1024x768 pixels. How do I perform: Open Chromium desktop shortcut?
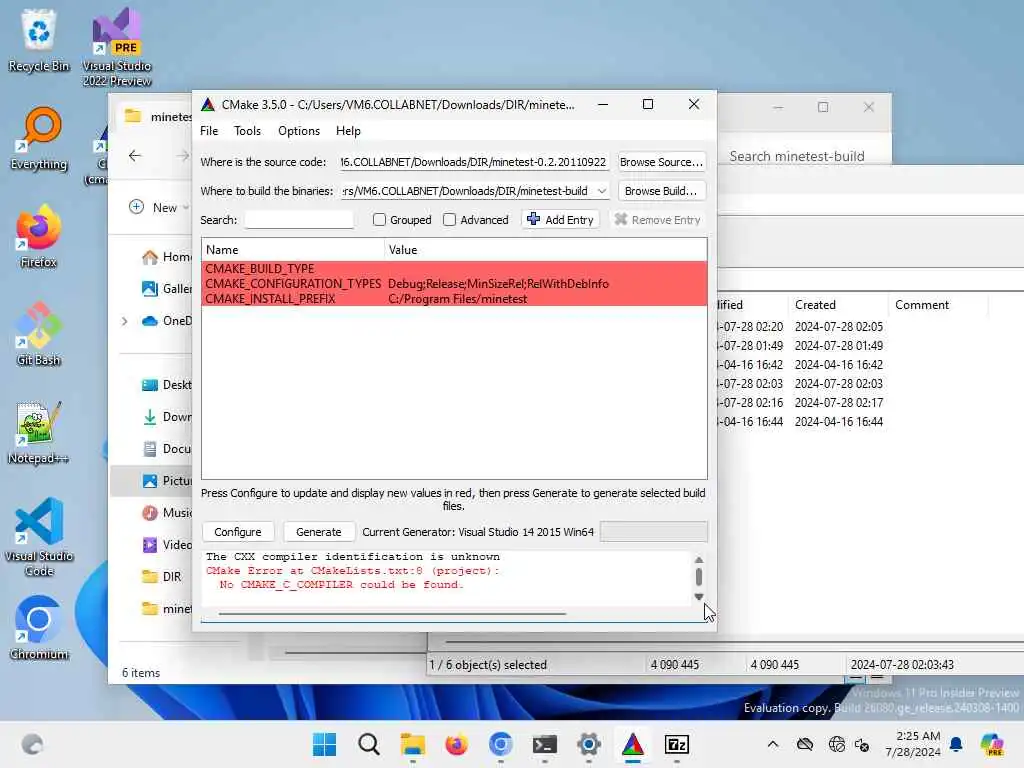click(x=39, y=628)
